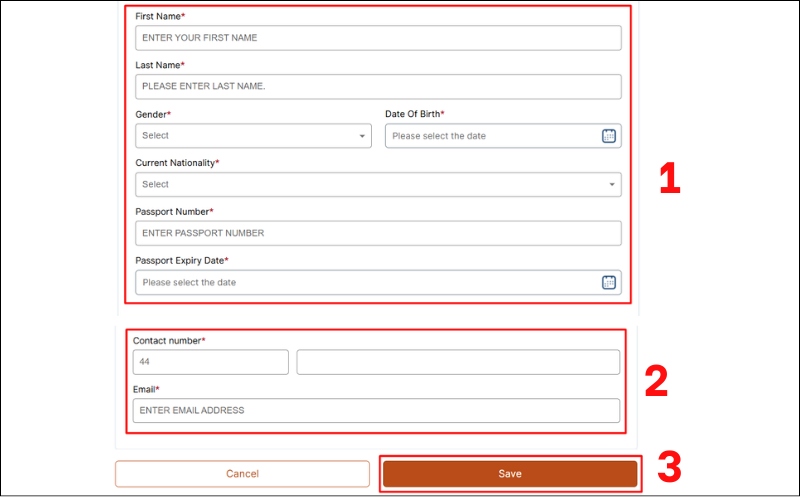
Task: Click the Cancel button
Action: point(242,474)
